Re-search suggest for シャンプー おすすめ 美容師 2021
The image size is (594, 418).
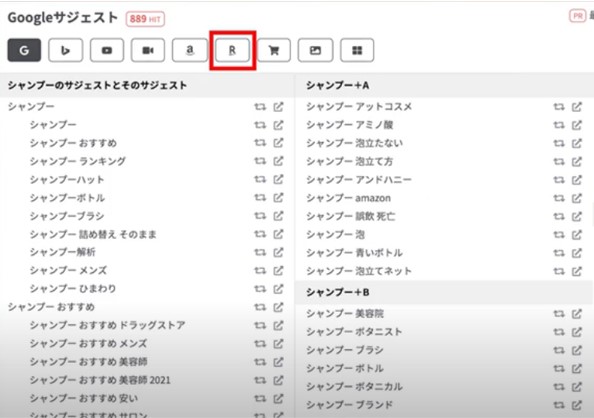coord(260,380)
